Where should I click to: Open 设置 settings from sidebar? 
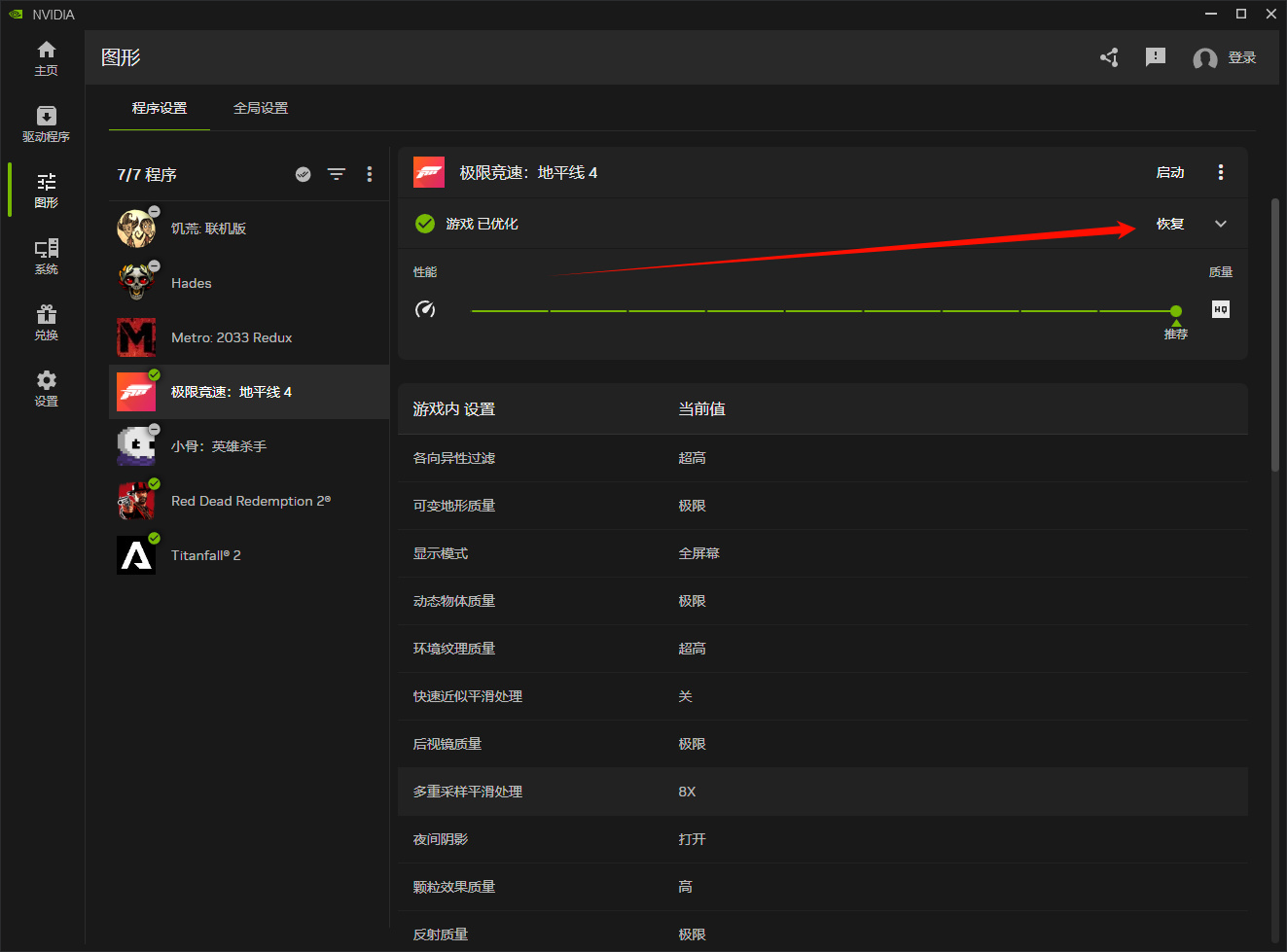click(46, 389)
